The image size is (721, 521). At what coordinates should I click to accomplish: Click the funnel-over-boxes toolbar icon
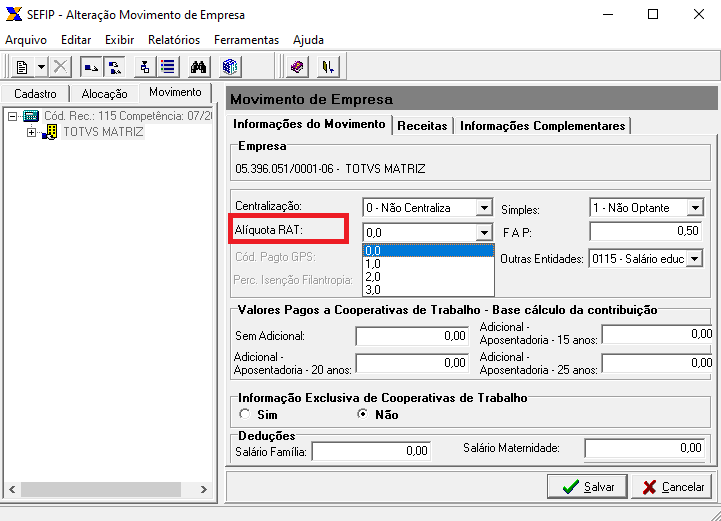tap(145, 67)
